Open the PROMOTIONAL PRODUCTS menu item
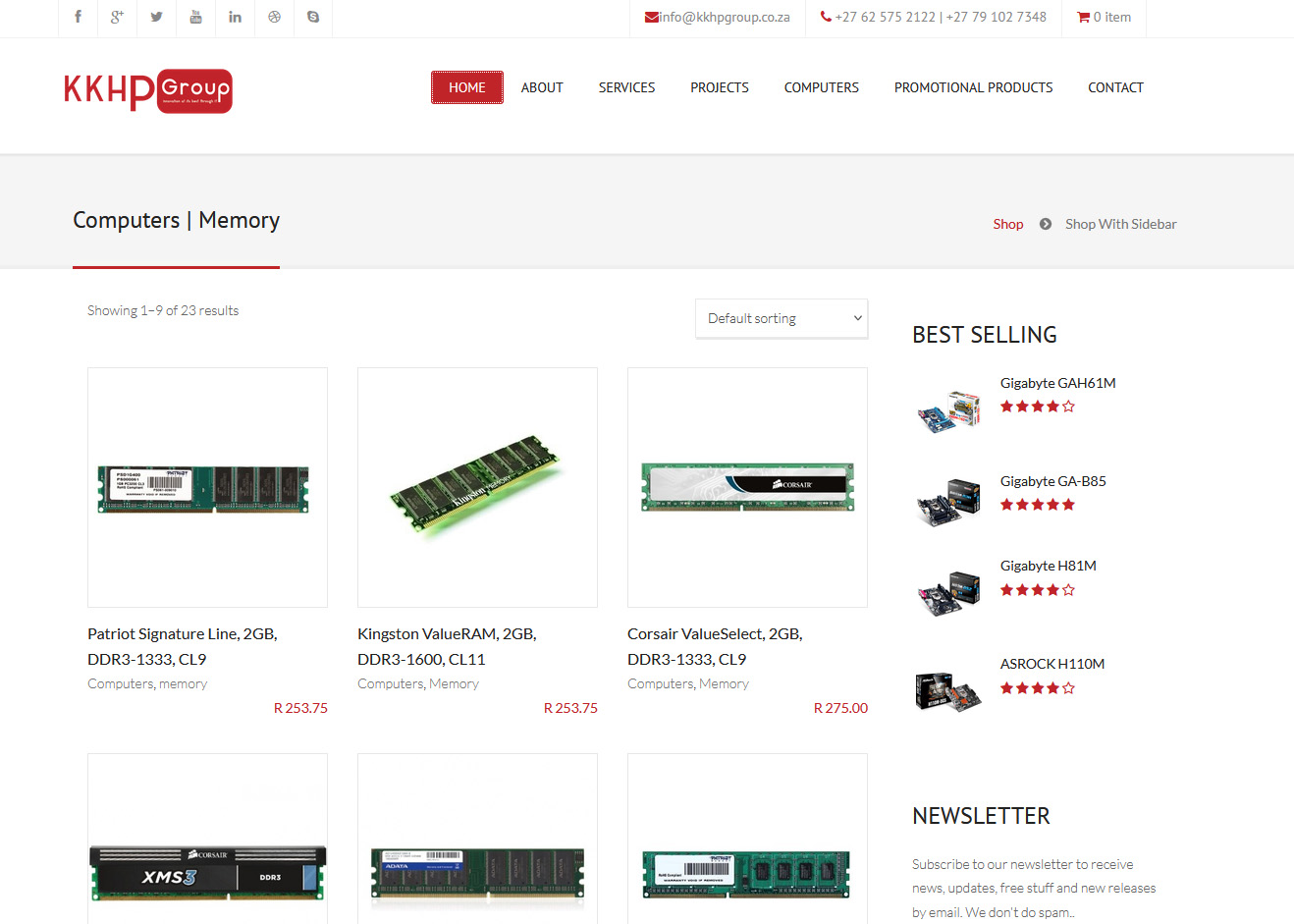 pyautogui.click(x=974, y=87)
